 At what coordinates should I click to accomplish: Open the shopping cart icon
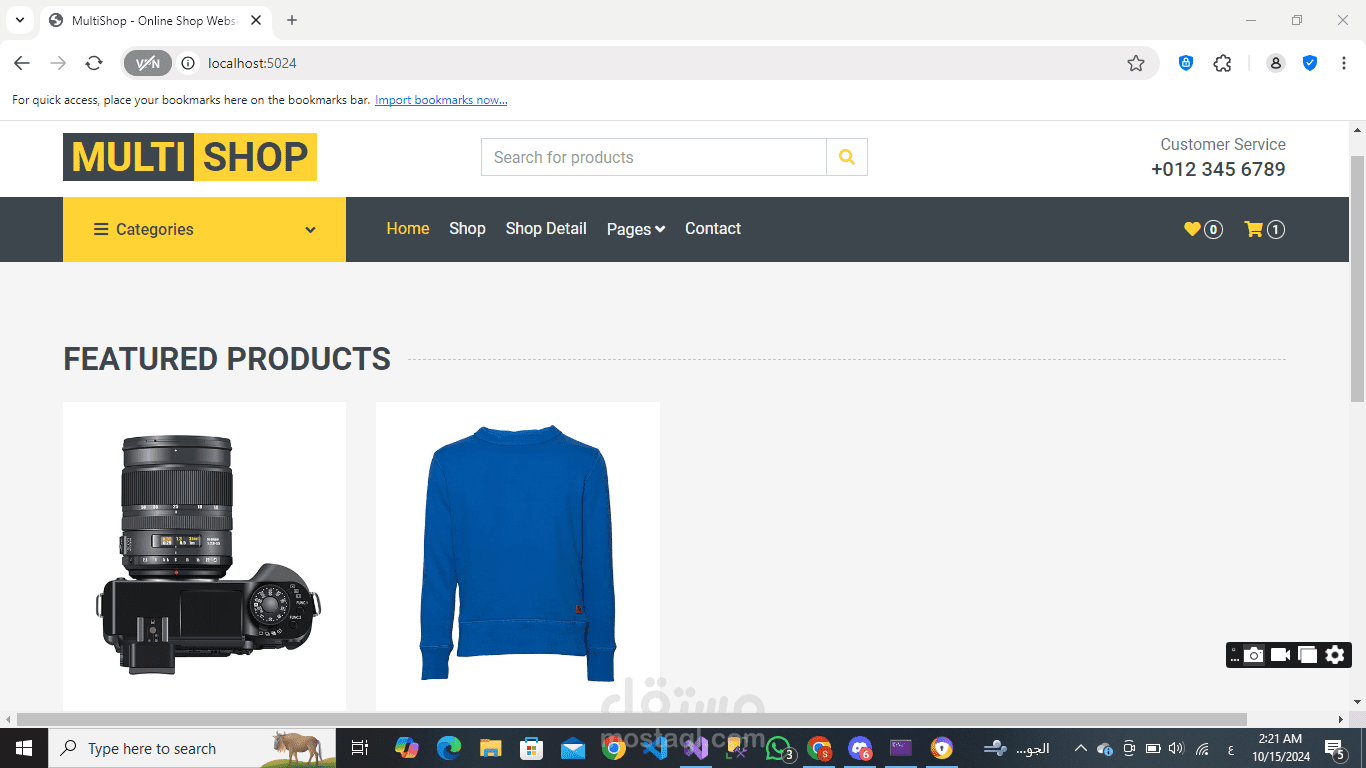(x=1253, y=229)
